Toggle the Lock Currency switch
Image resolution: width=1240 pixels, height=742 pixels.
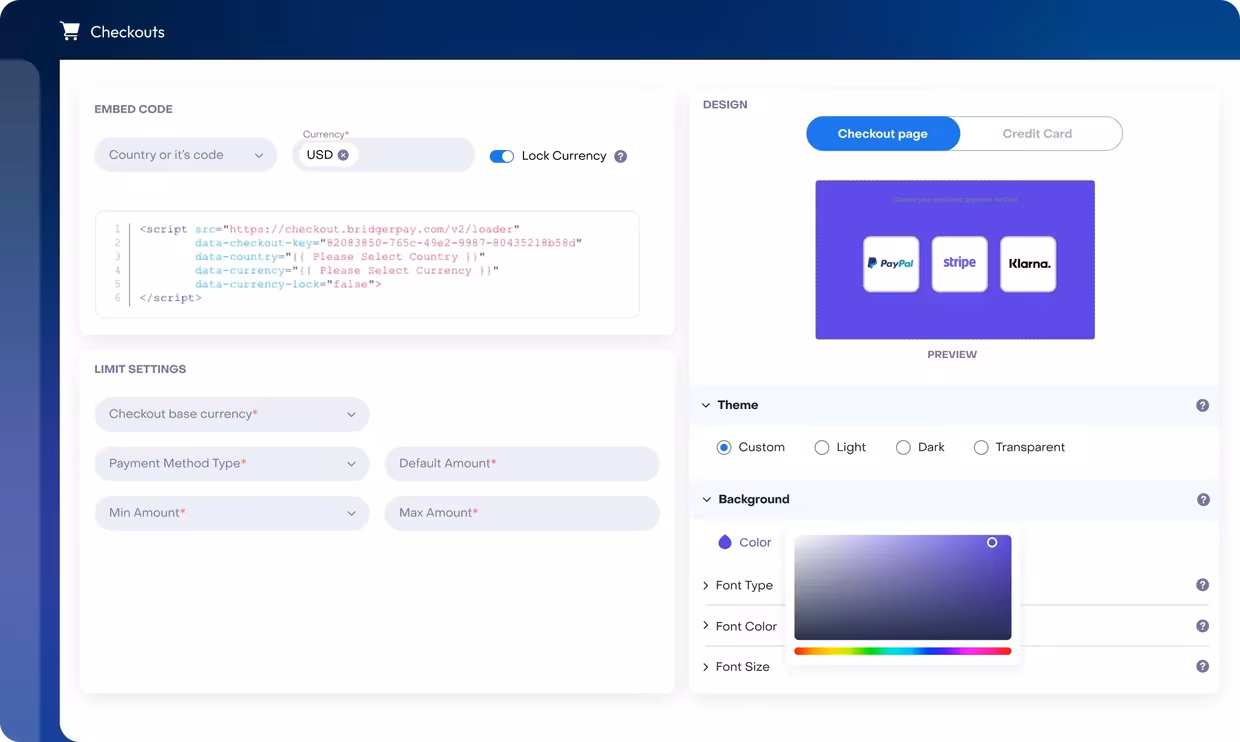point(502,156)
